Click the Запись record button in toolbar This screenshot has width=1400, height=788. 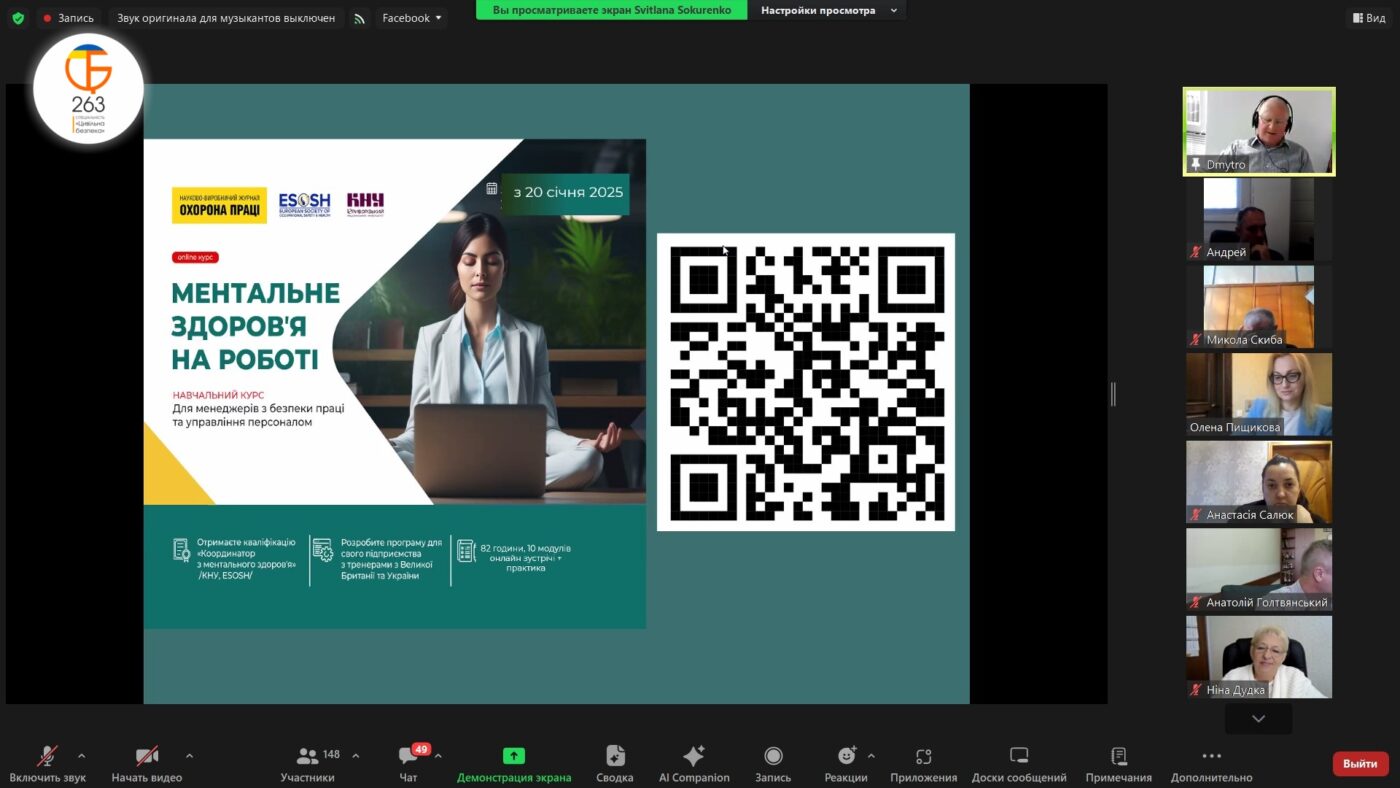773,764
